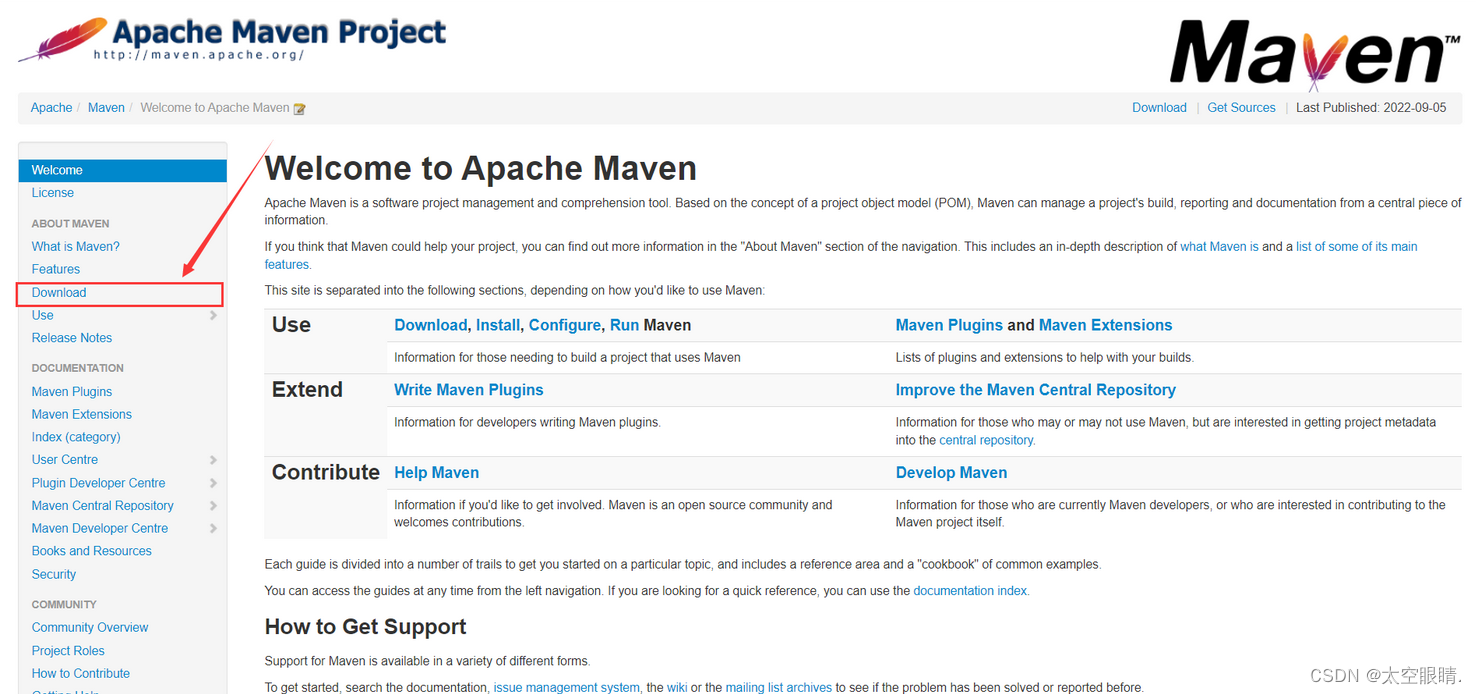The height and width of the screenshot is (694, 1476).
Task: Open Maven Extensions in the sidebar
Action: tap(82, 414)
